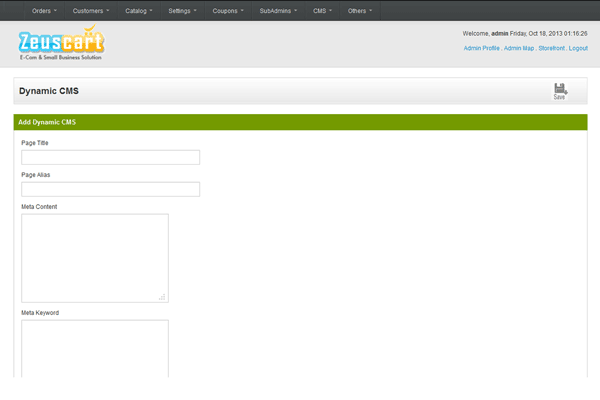The image size is (600, 400).
Task: Focus the Page Title text field
Action: [110, 157]
